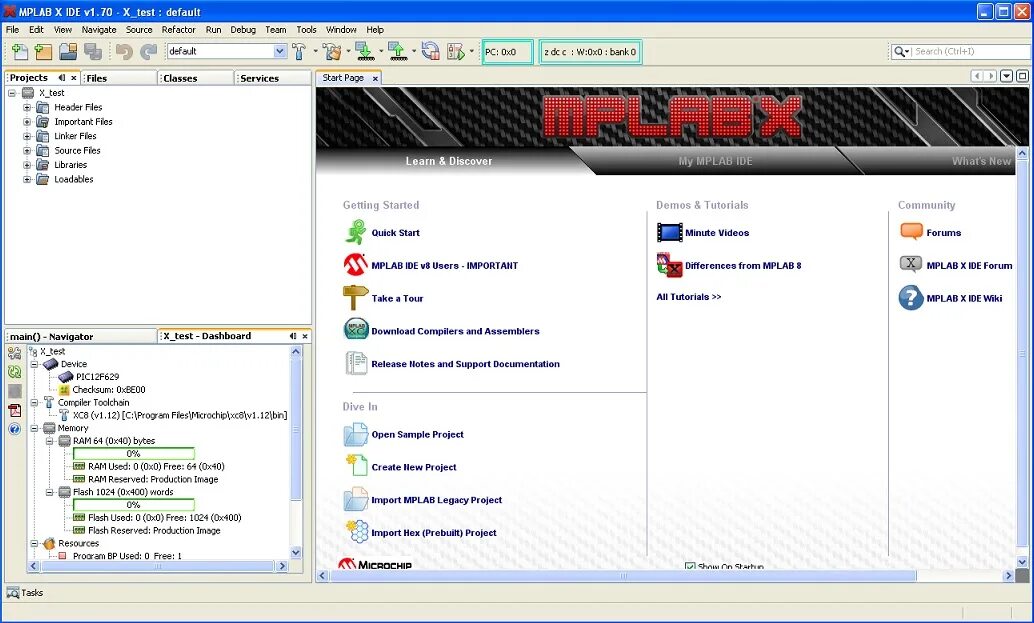Expand the Source Files folder

pos(27,151)
